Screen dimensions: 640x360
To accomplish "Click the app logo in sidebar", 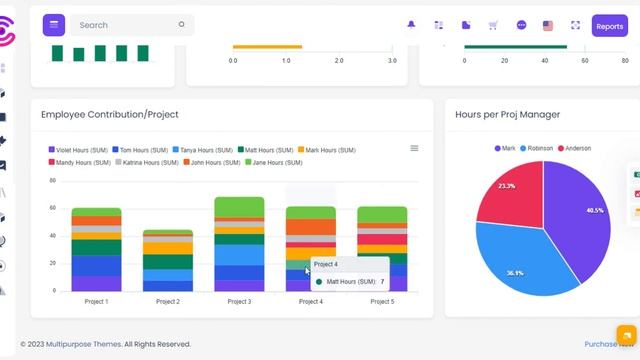I will (x=7, y=31).
